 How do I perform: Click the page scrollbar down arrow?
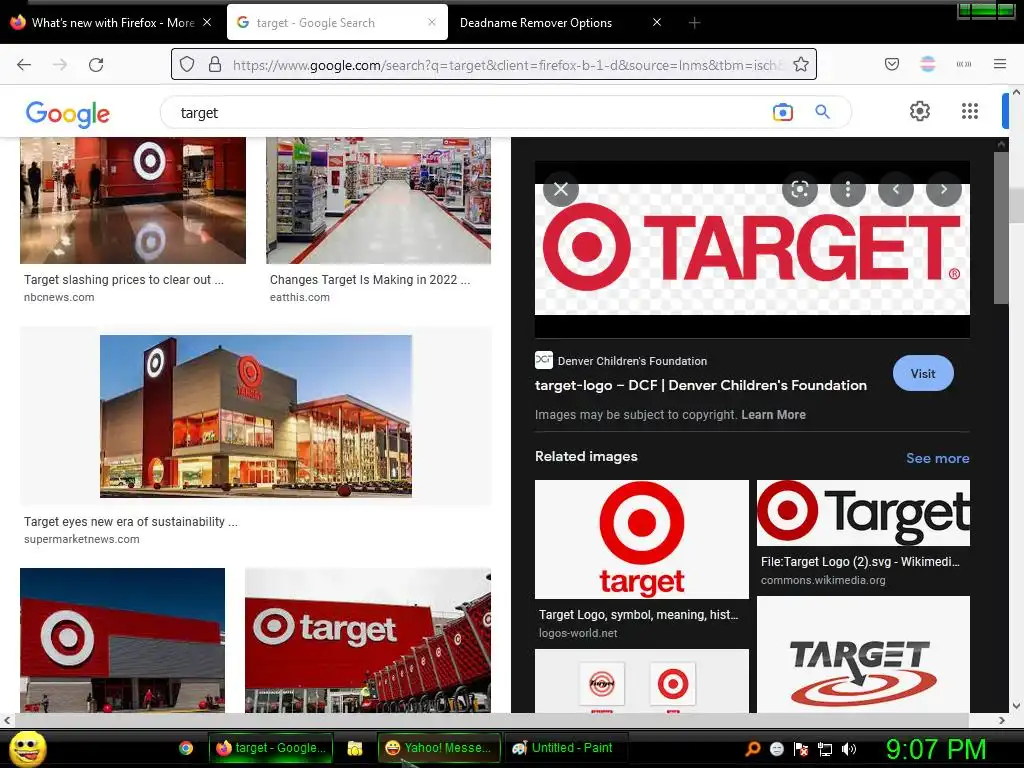coord(1016,706)
